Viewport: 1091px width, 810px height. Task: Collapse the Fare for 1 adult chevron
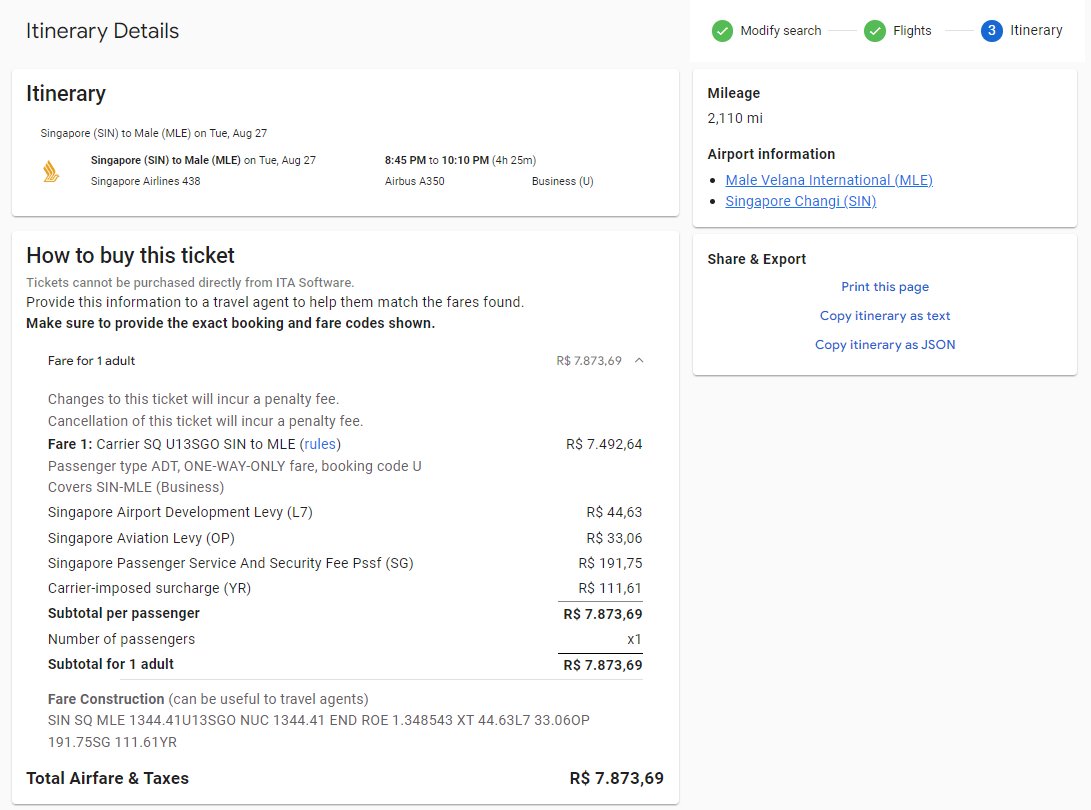point(639,360)
